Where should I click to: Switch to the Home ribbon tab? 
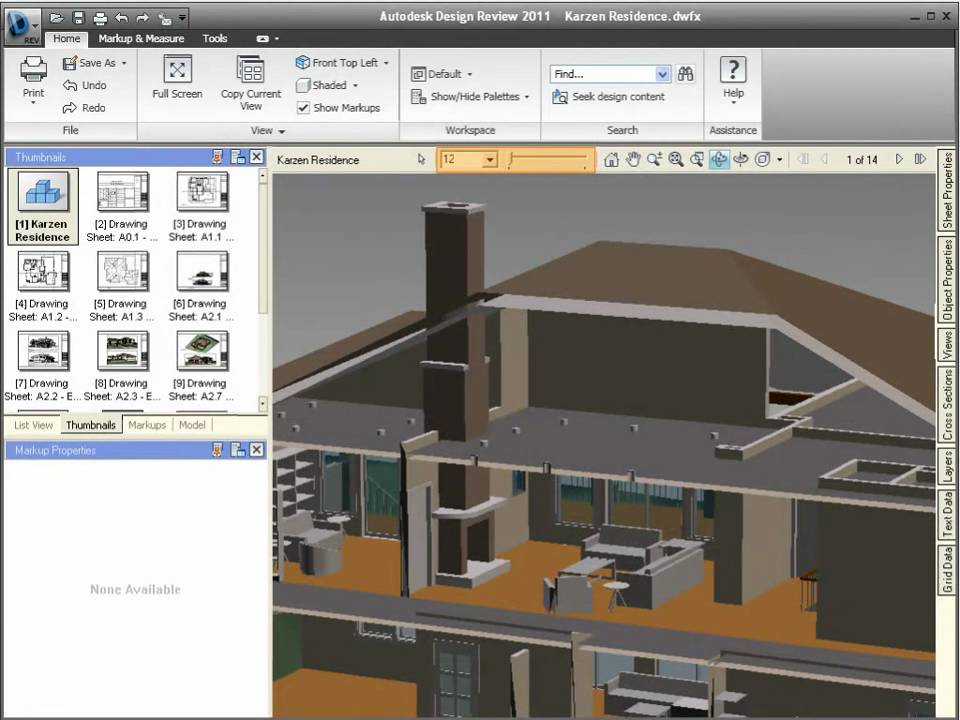tap(66, 39)
